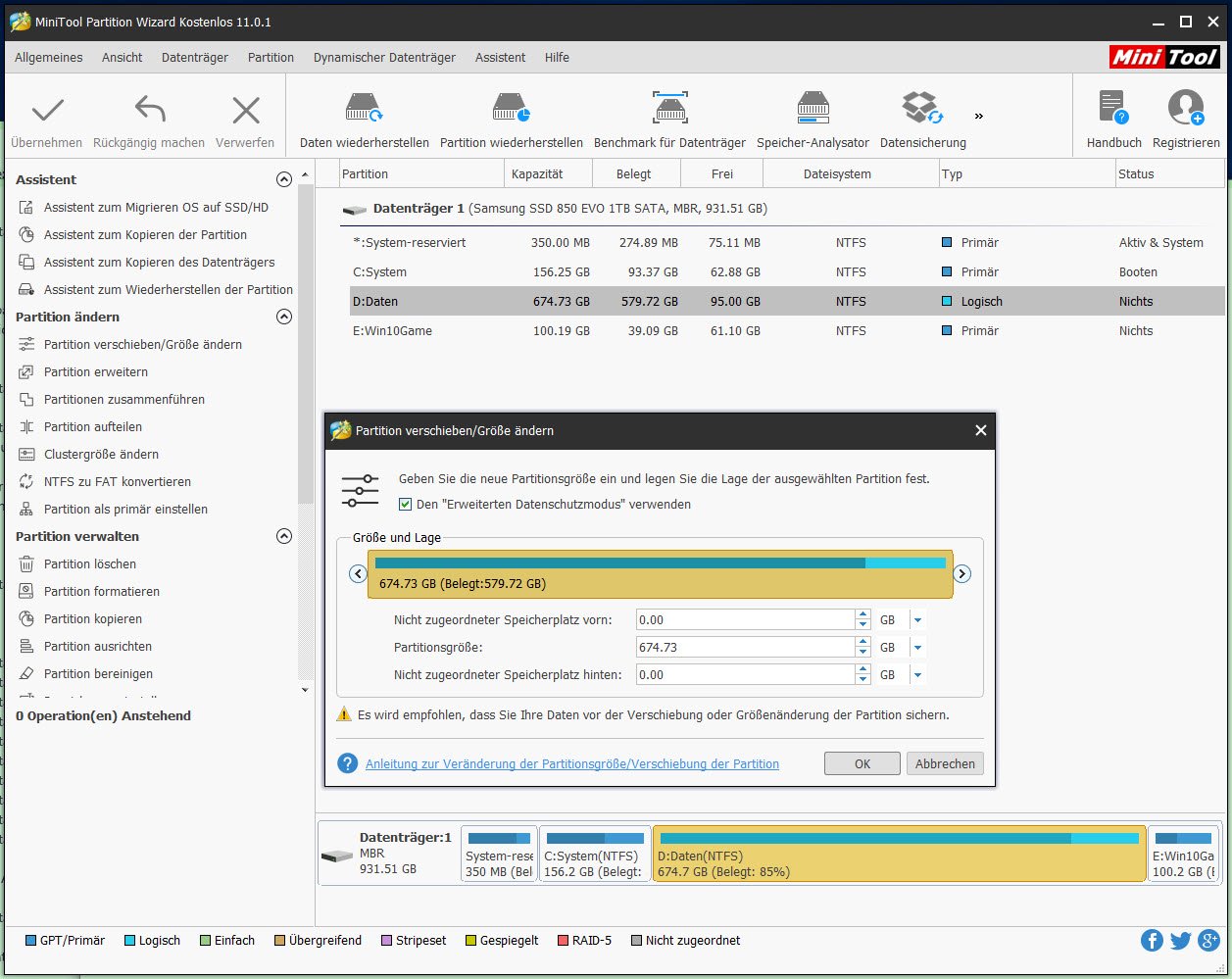Confirm the resize dialog with OK

pyautogui.click(x=862, y=762)
